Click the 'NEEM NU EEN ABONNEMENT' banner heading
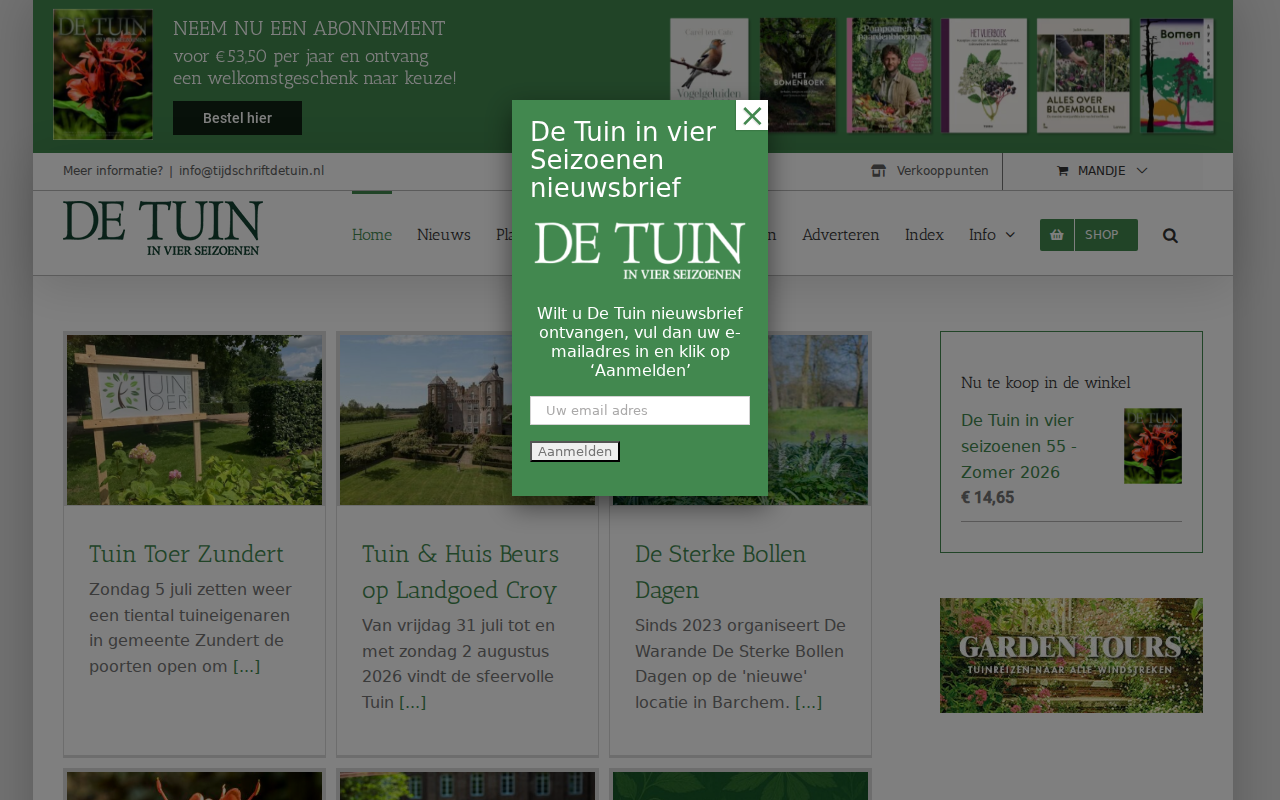Image resolution: width=1280 pixels, height=800 pixels. [309, 29]
